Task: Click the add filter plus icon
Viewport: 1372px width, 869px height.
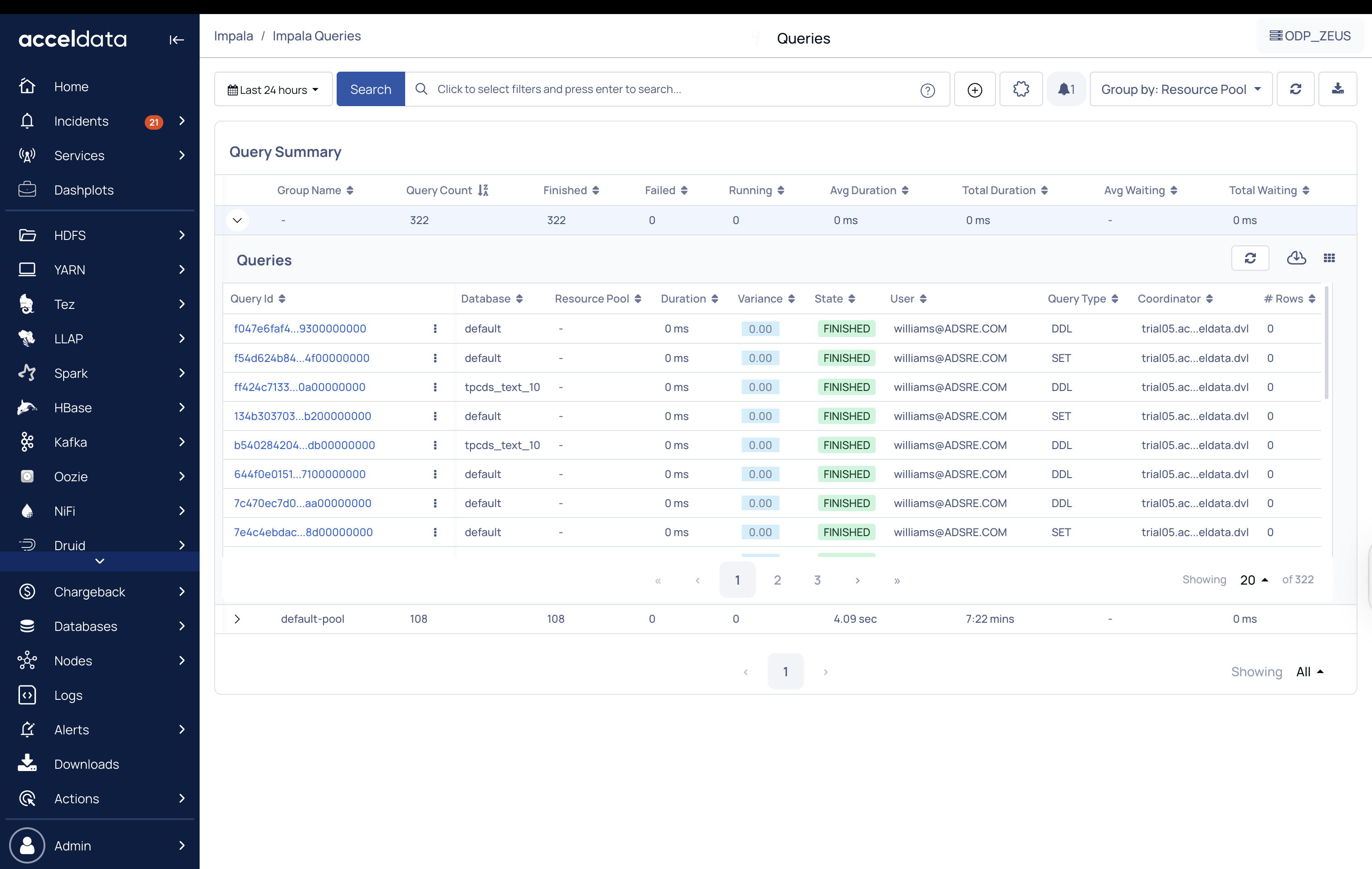Action: 974,89
